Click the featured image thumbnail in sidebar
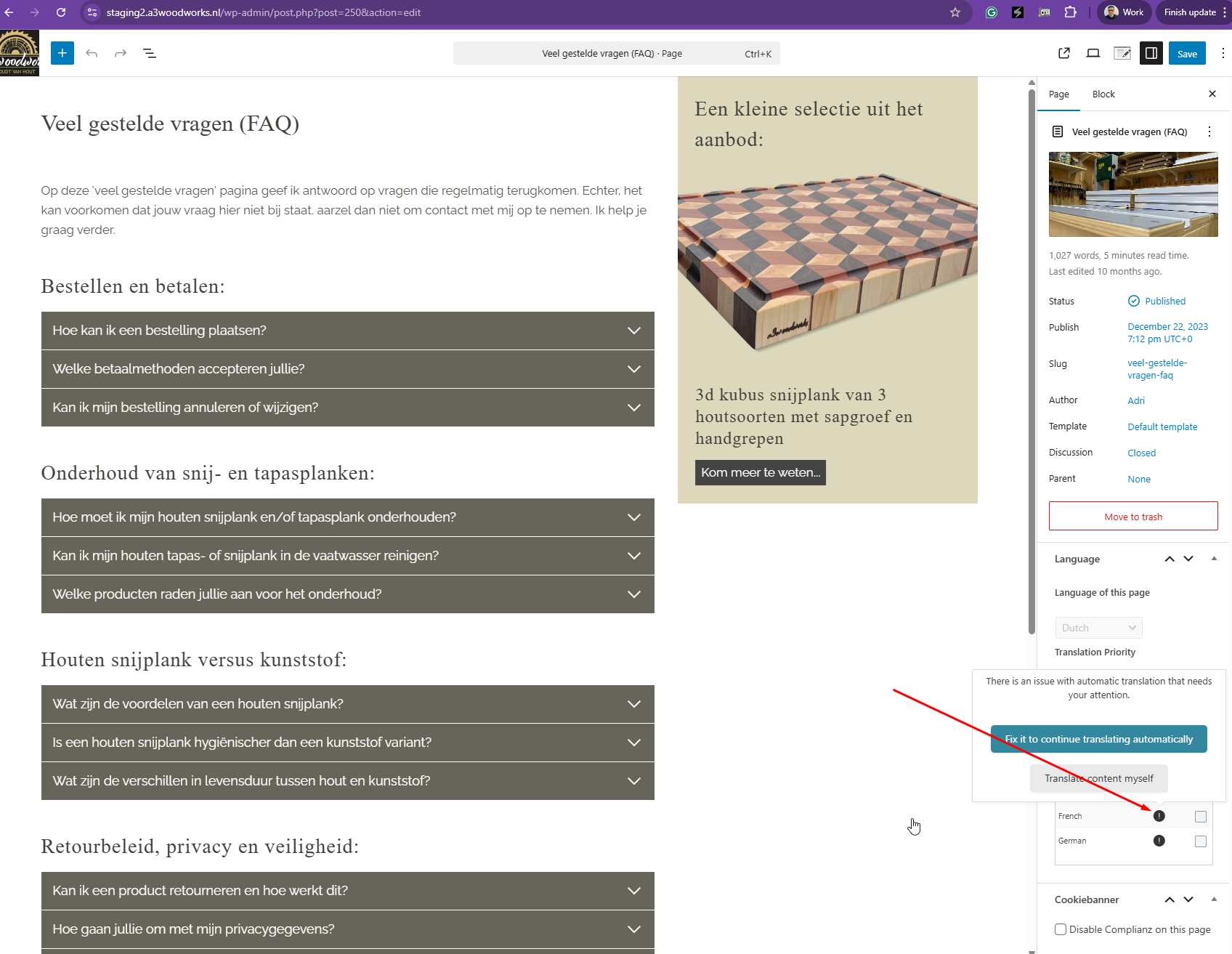This screenshot has height=954, width=1232. pos(1132,194)
